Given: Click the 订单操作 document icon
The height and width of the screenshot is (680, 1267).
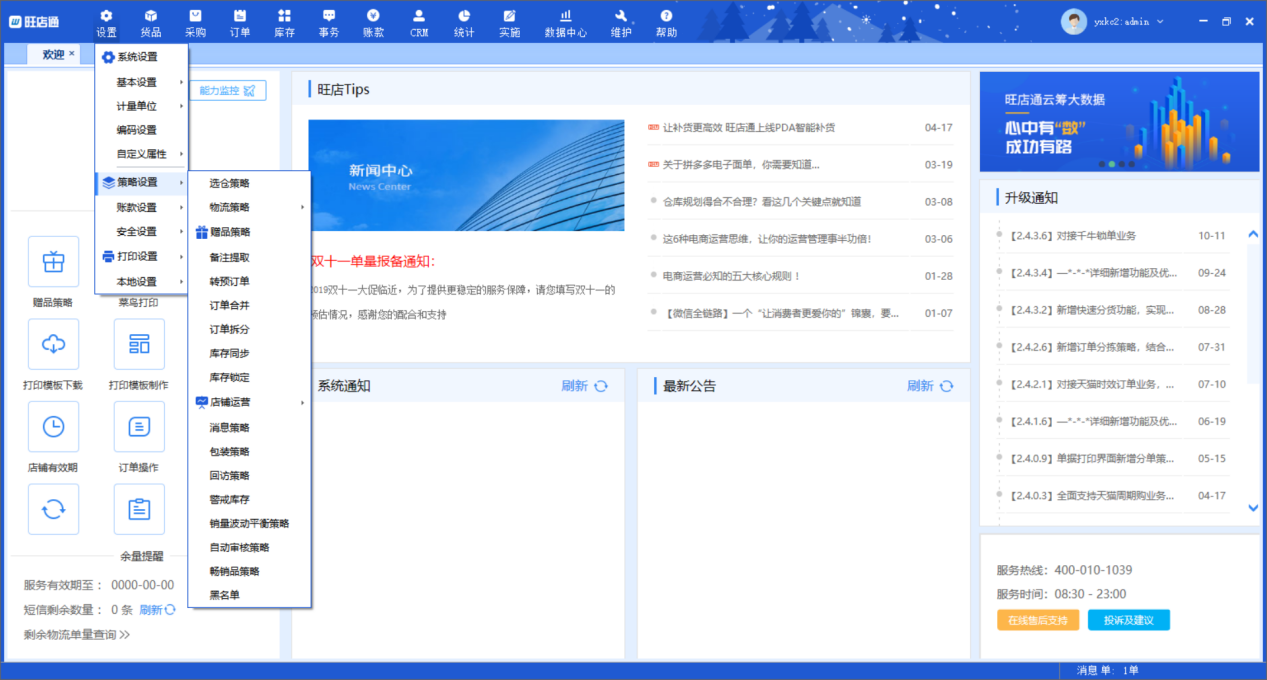Looking at the screenshot, I should click(x=139, y=427).
